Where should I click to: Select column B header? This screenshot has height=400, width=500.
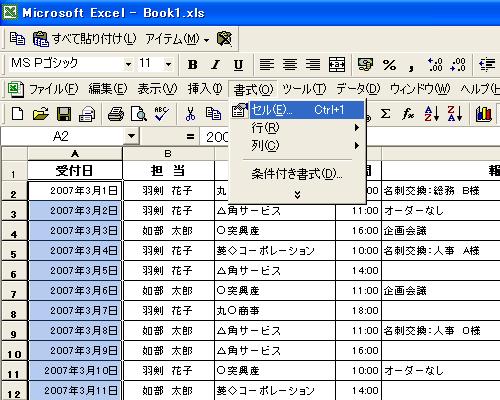click(168, 154)
